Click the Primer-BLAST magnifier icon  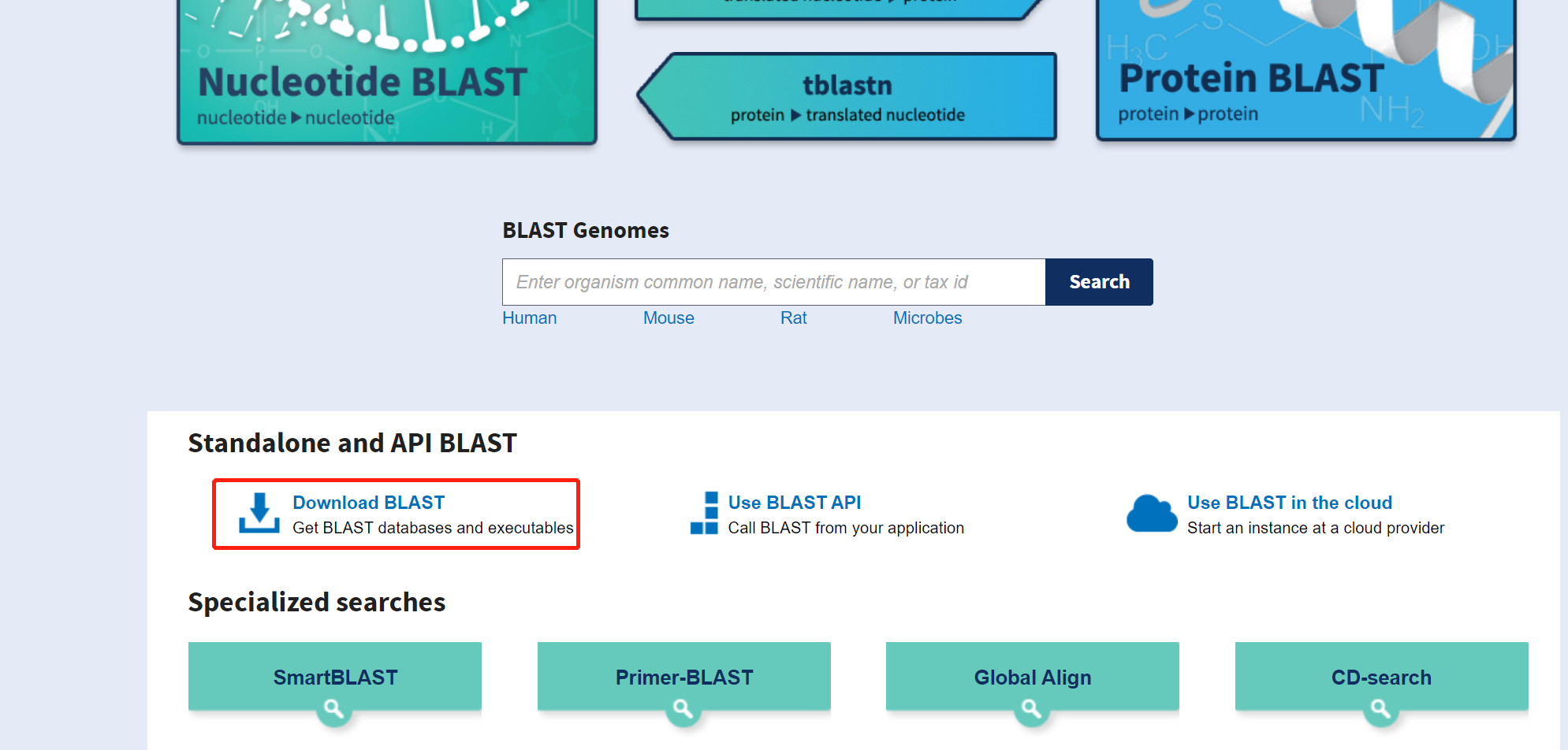click(683, 710)
